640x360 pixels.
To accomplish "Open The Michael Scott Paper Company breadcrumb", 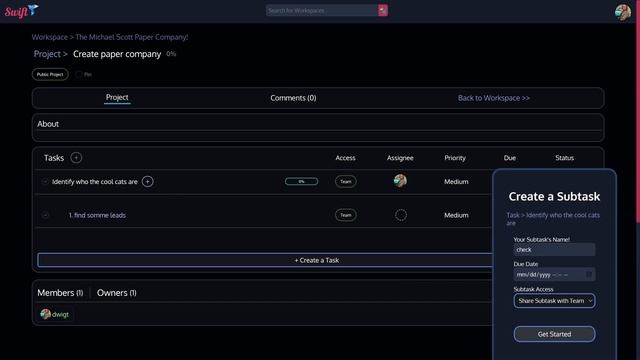I will coord(132,37).
